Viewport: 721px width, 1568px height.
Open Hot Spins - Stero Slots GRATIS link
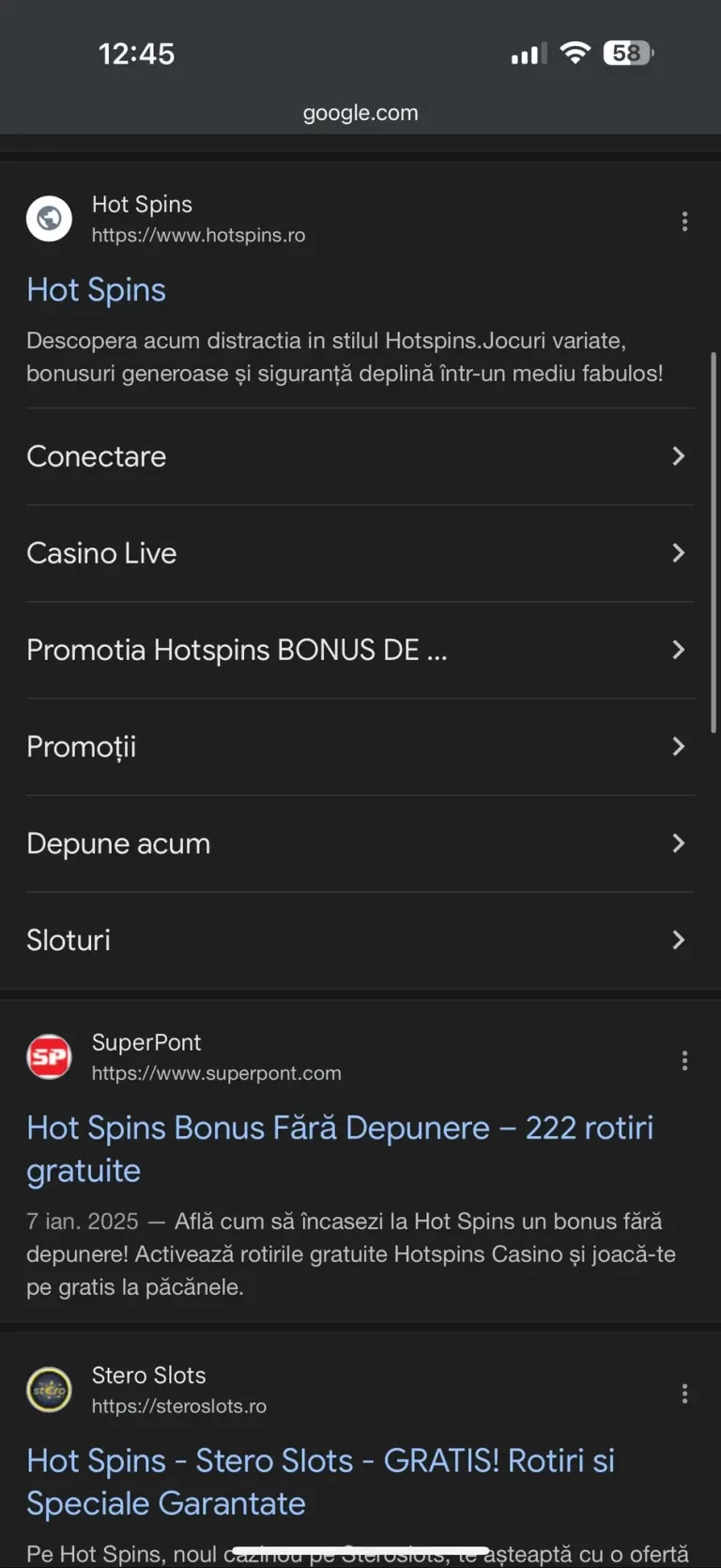click(320, 1482)
